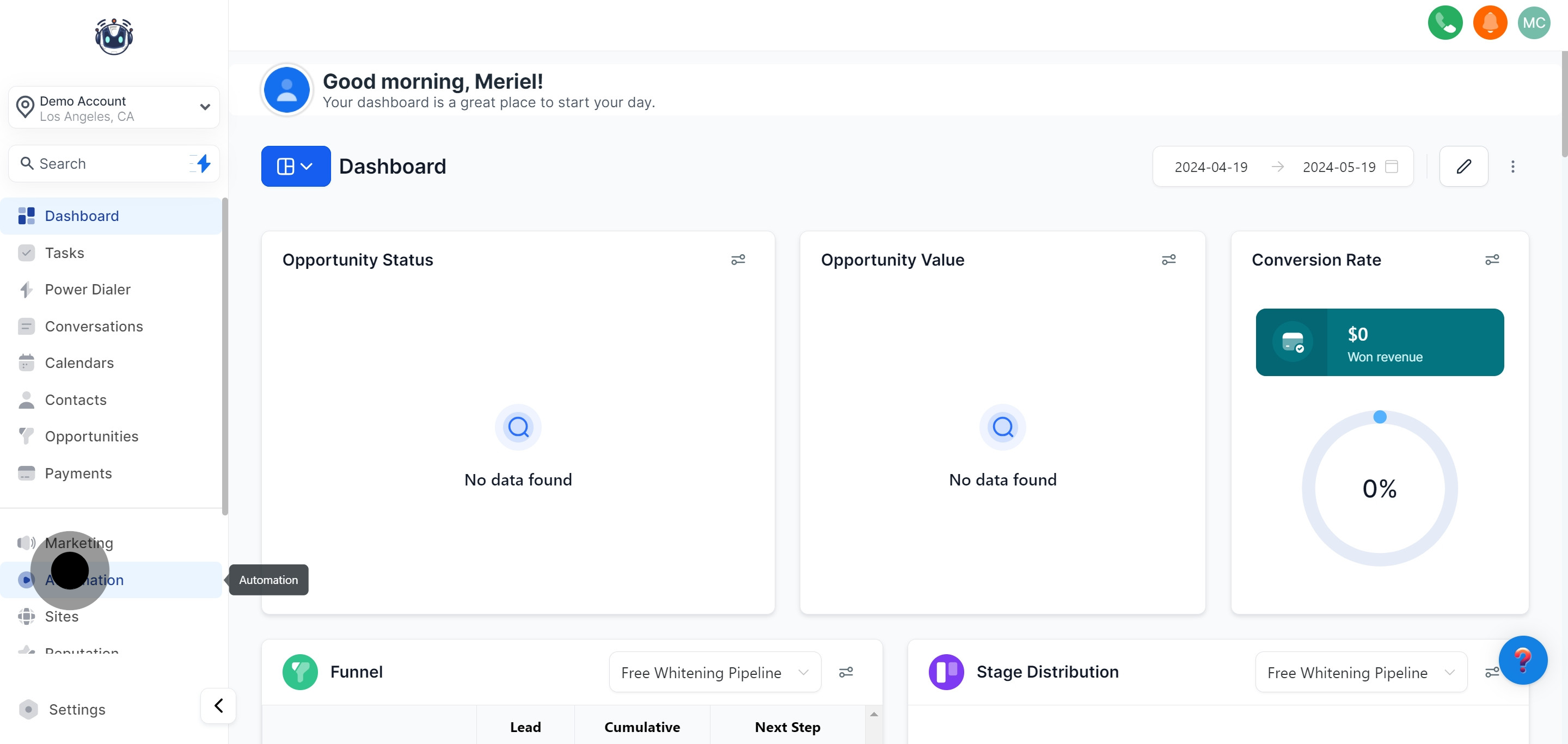Open Opportunity Status filter settings icon
The height and width of the screenshot is (744, 1568).
click(x=738, y=260)
